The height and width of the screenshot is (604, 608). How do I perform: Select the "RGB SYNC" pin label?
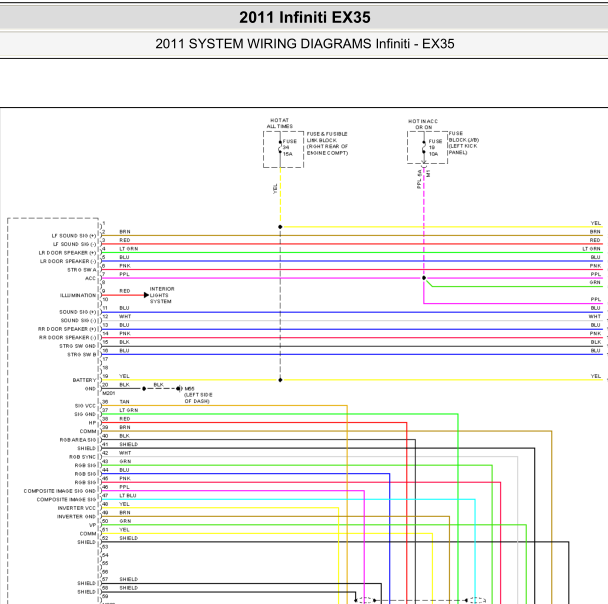82,457
